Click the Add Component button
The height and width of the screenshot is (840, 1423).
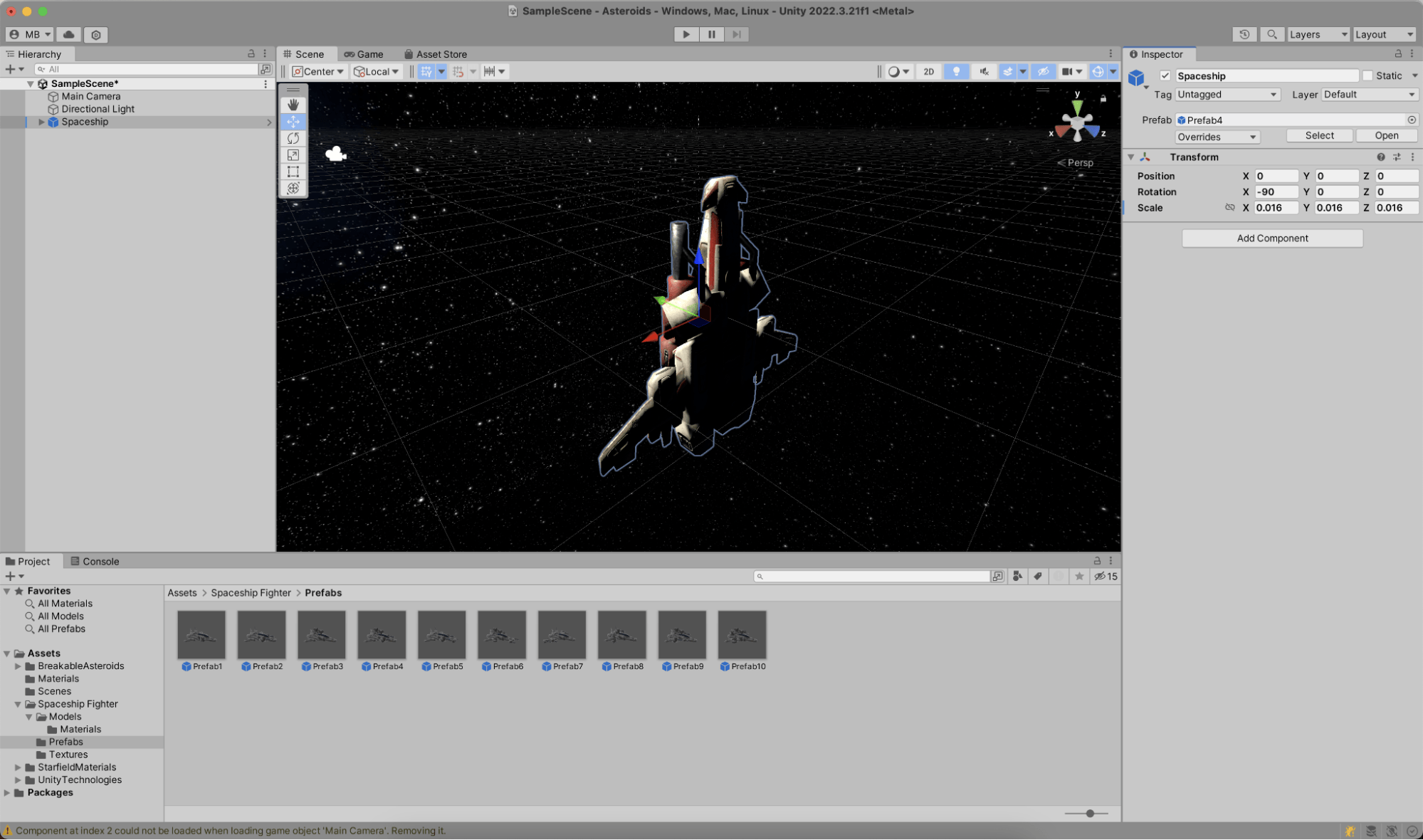[x=1271, y=238]
